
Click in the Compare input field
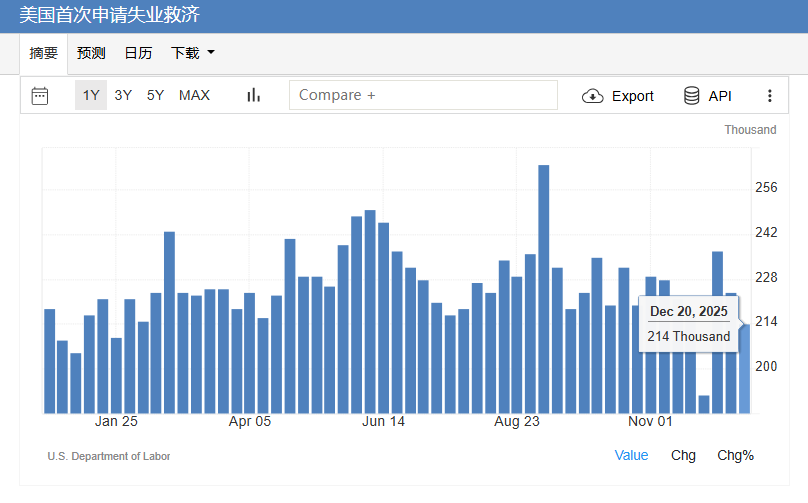pos(423,95)
